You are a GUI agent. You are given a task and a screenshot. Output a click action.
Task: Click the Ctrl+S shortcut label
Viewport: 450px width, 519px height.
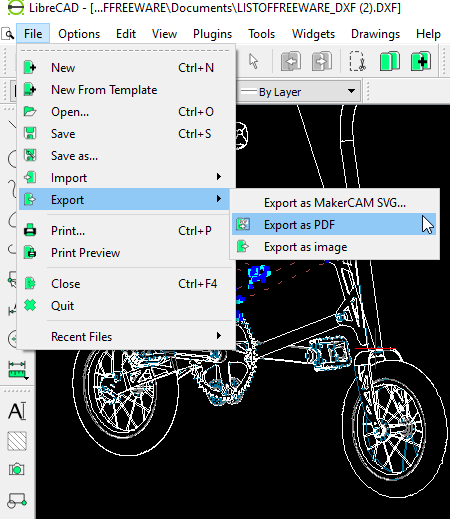pos(195,134)
